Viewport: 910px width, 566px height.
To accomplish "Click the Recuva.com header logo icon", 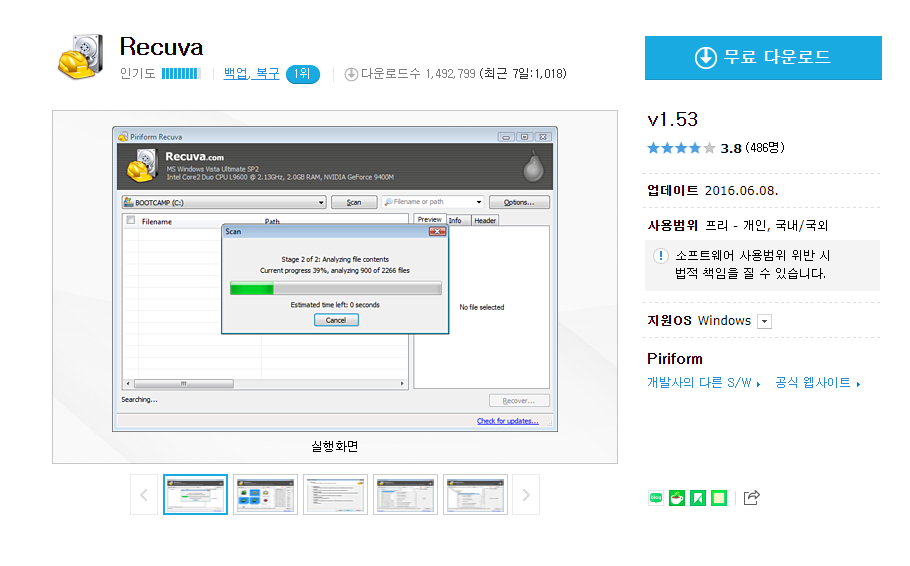I will [142, 165].
